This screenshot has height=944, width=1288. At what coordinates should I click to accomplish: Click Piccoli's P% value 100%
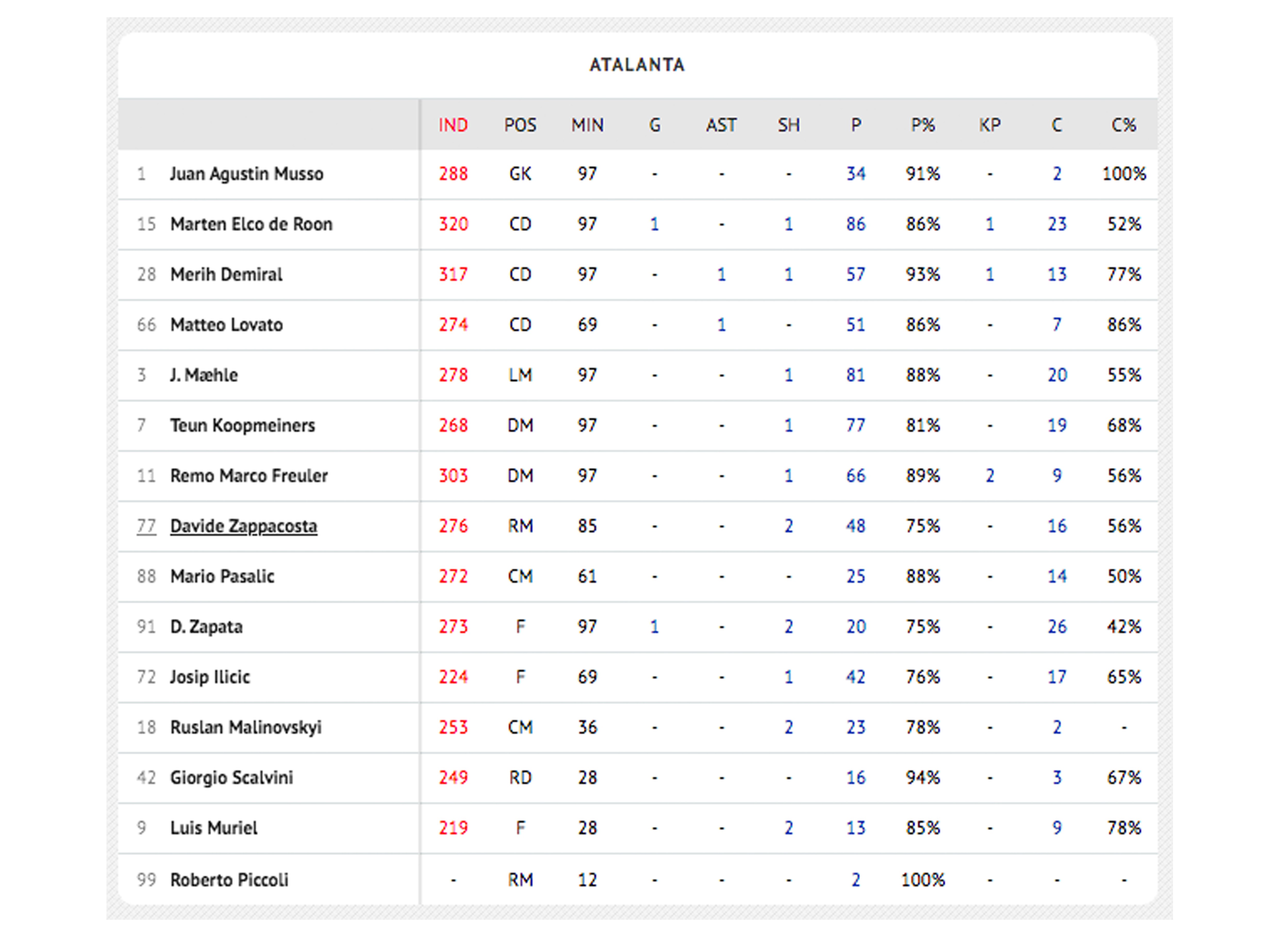coord(922,880)
